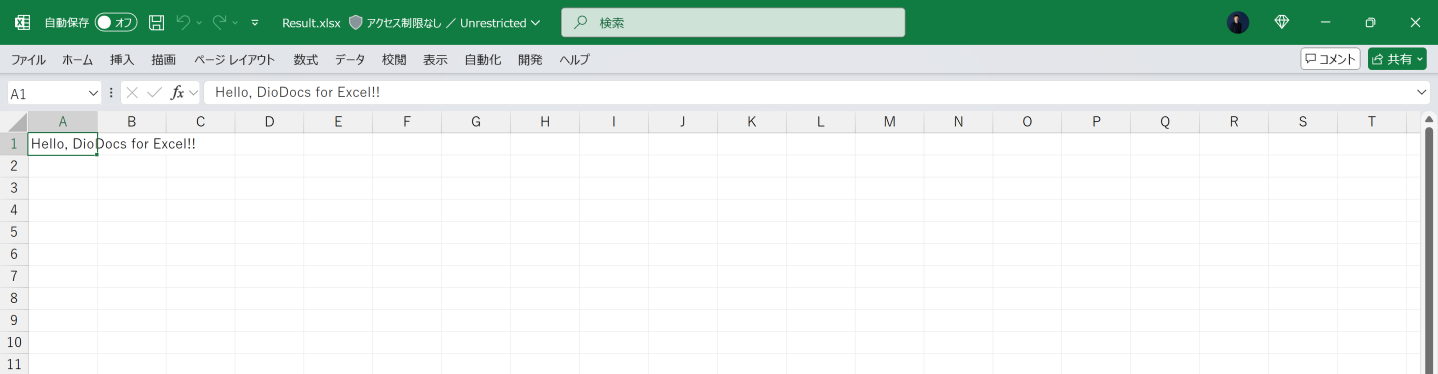Select column header Q
This screenshot has height=374, width=1438.
pos(1165,122)
